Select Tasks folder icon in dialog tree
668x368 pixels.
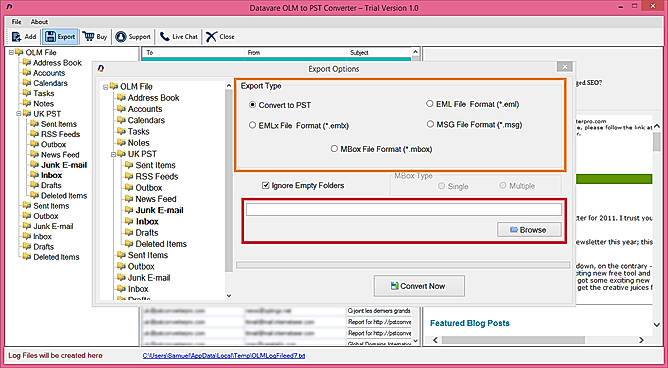point(121,131)
